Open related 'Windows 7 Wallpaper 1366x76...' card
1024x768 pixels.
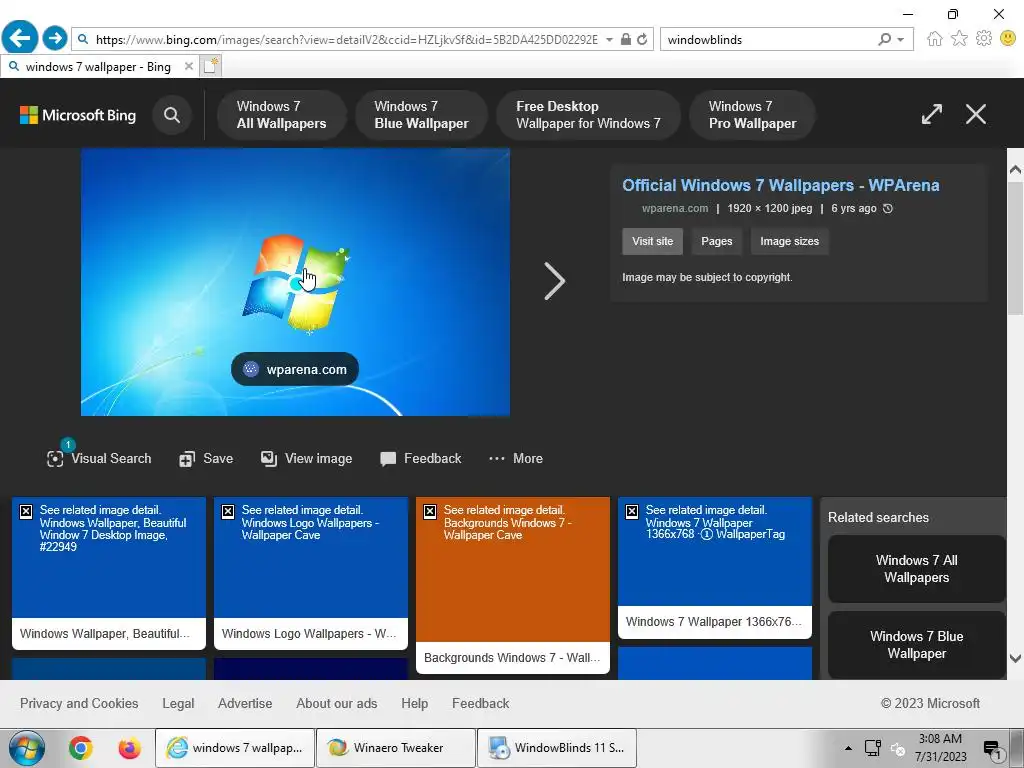point(715,568)
